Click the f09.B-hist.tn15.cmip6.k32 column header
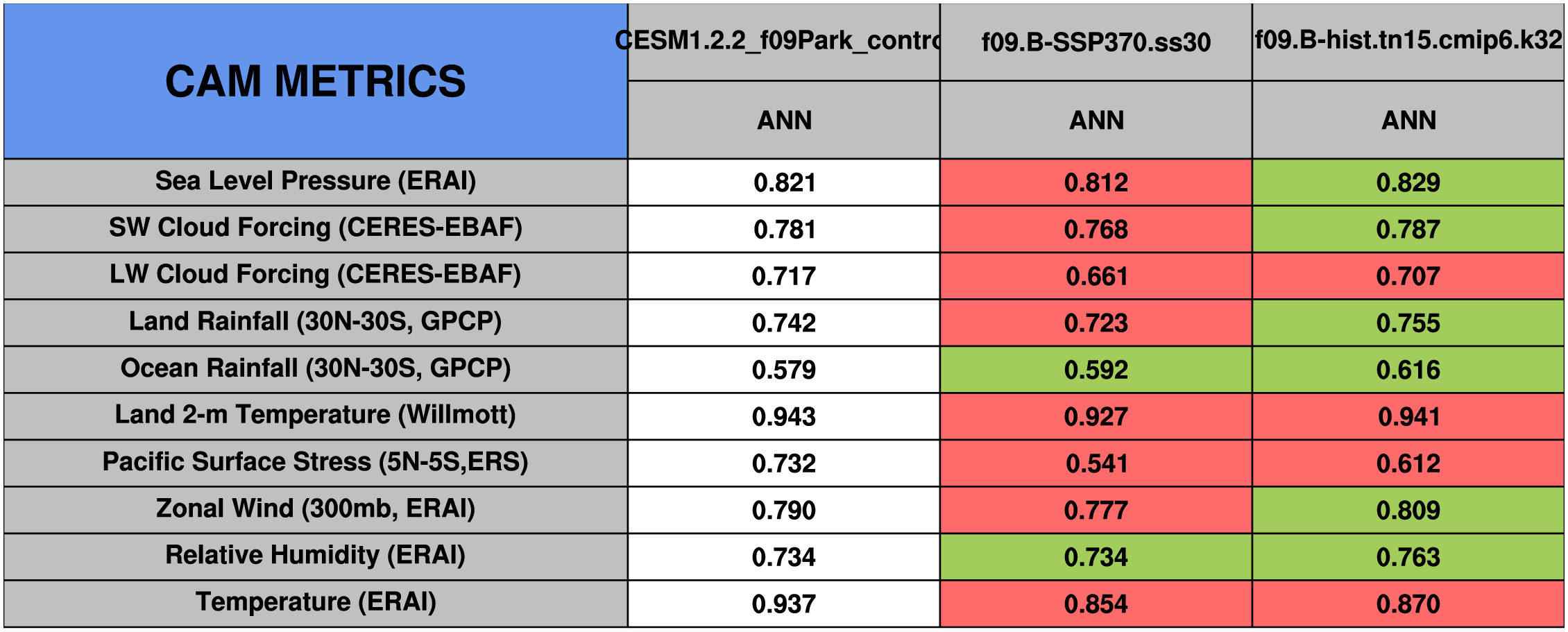Screen dimensions: 1568x632 (x=1408, y=42)
